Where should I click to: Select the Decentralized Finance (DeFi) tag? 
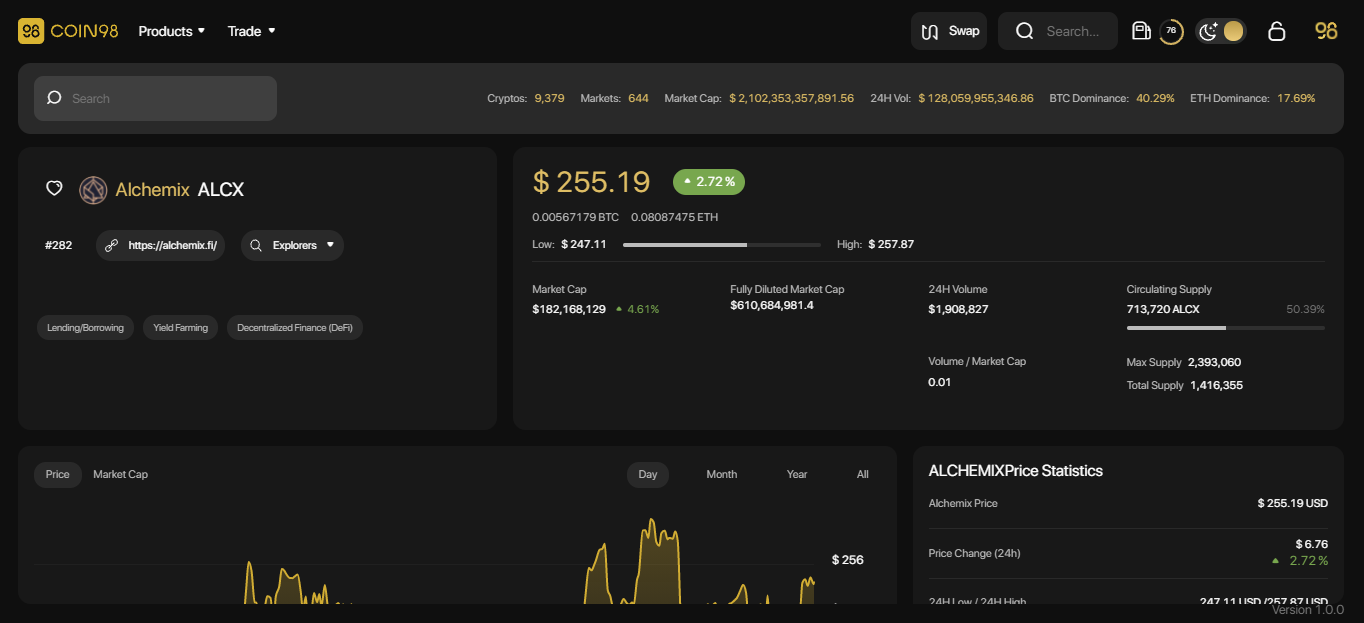pos(295,327)
